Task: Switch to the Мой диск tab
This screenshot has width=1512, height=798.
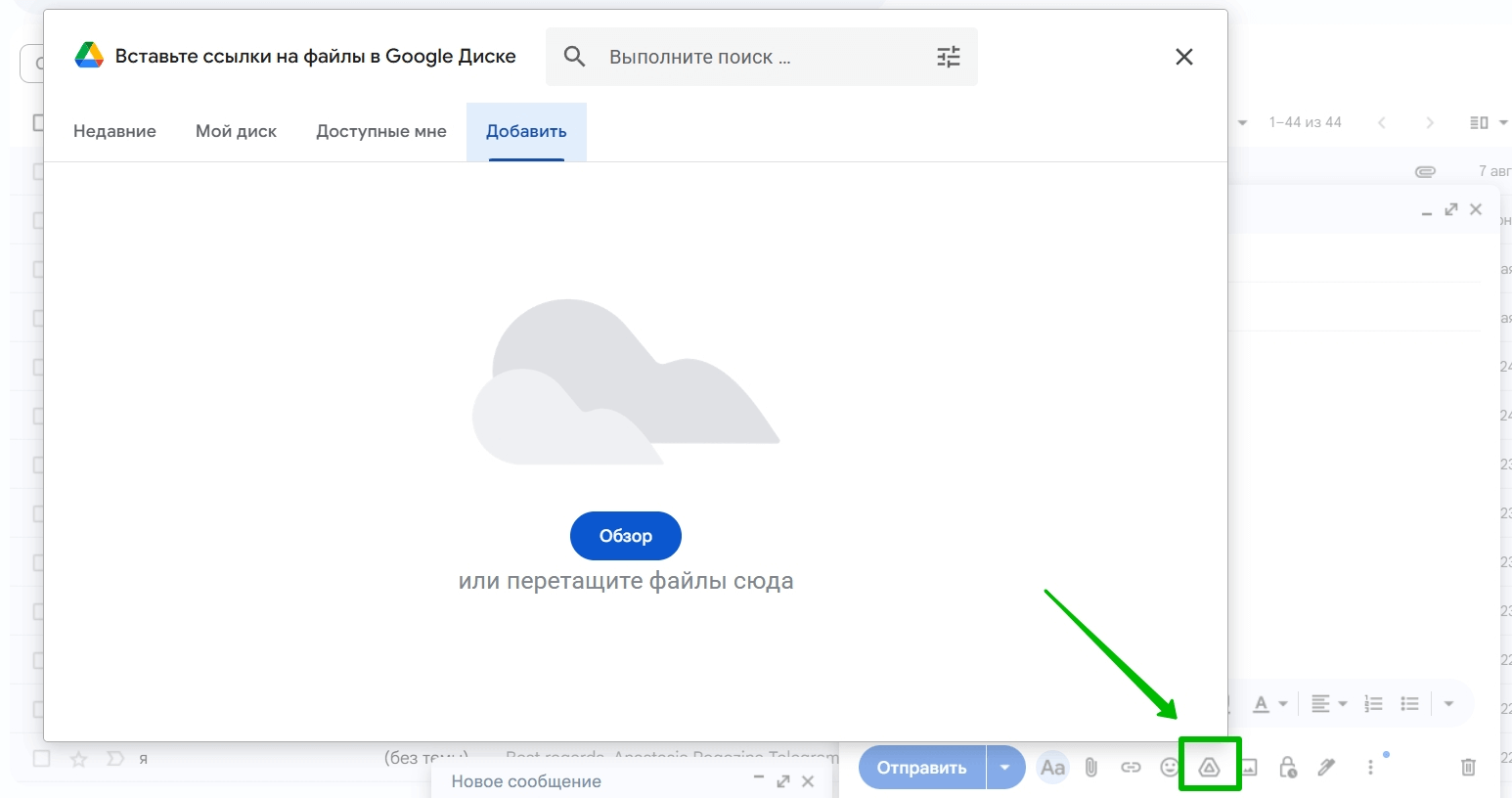Action: [236, 131]
